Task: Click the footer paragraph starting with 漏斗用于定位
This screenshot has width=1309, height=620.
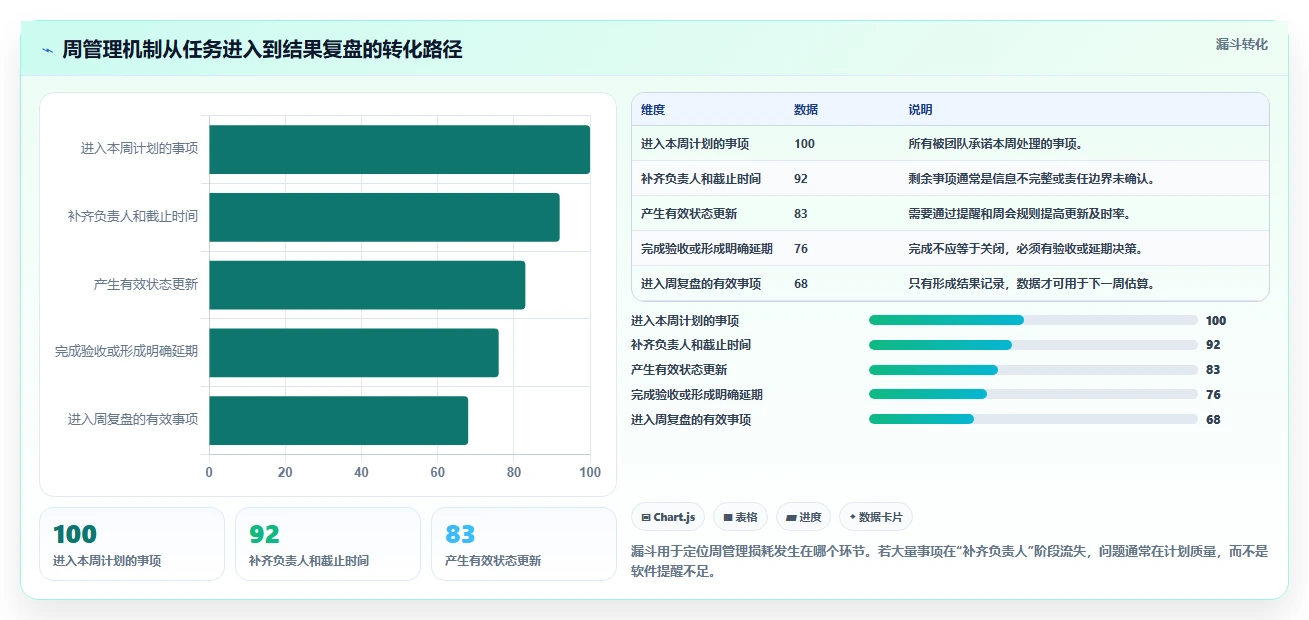Action: click(x=949, y=562)
